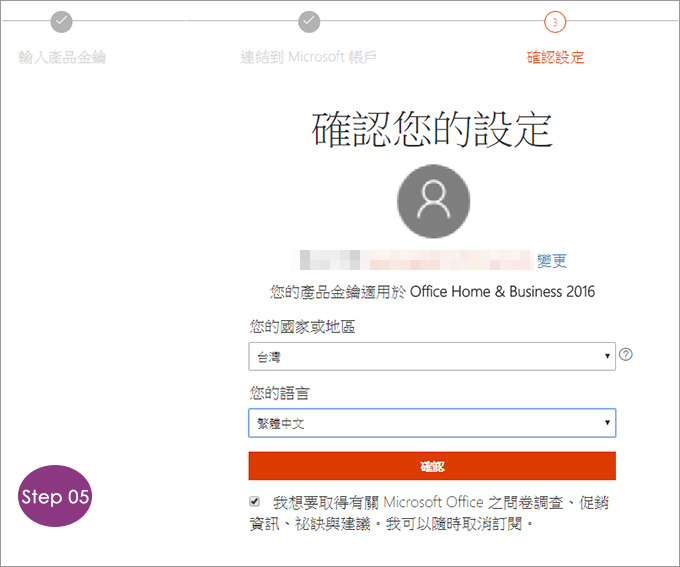Click the 變更 link to change account

[x=552, y=260]
